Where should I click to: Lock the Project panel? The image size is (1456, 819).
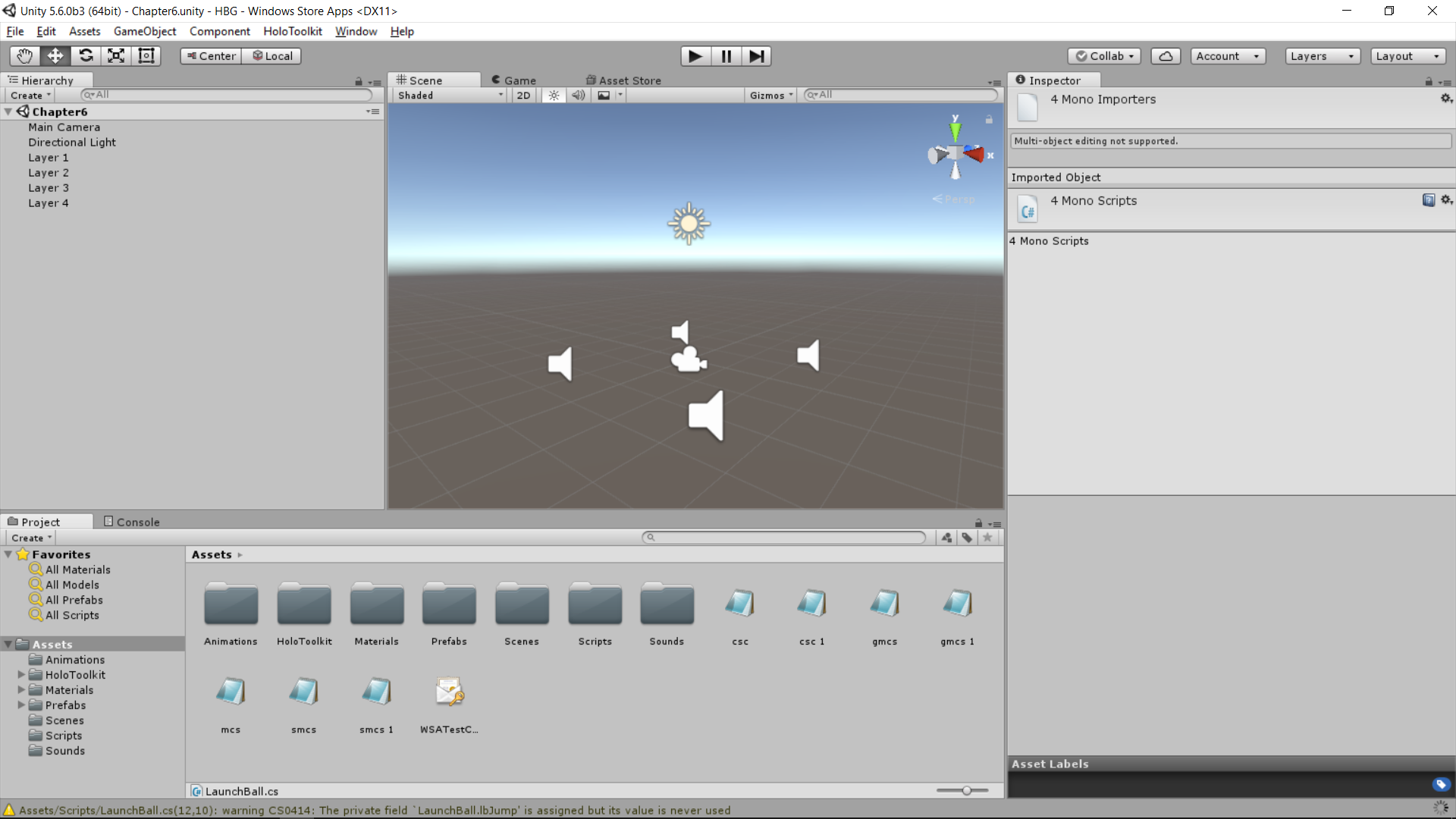click(978, 523)
